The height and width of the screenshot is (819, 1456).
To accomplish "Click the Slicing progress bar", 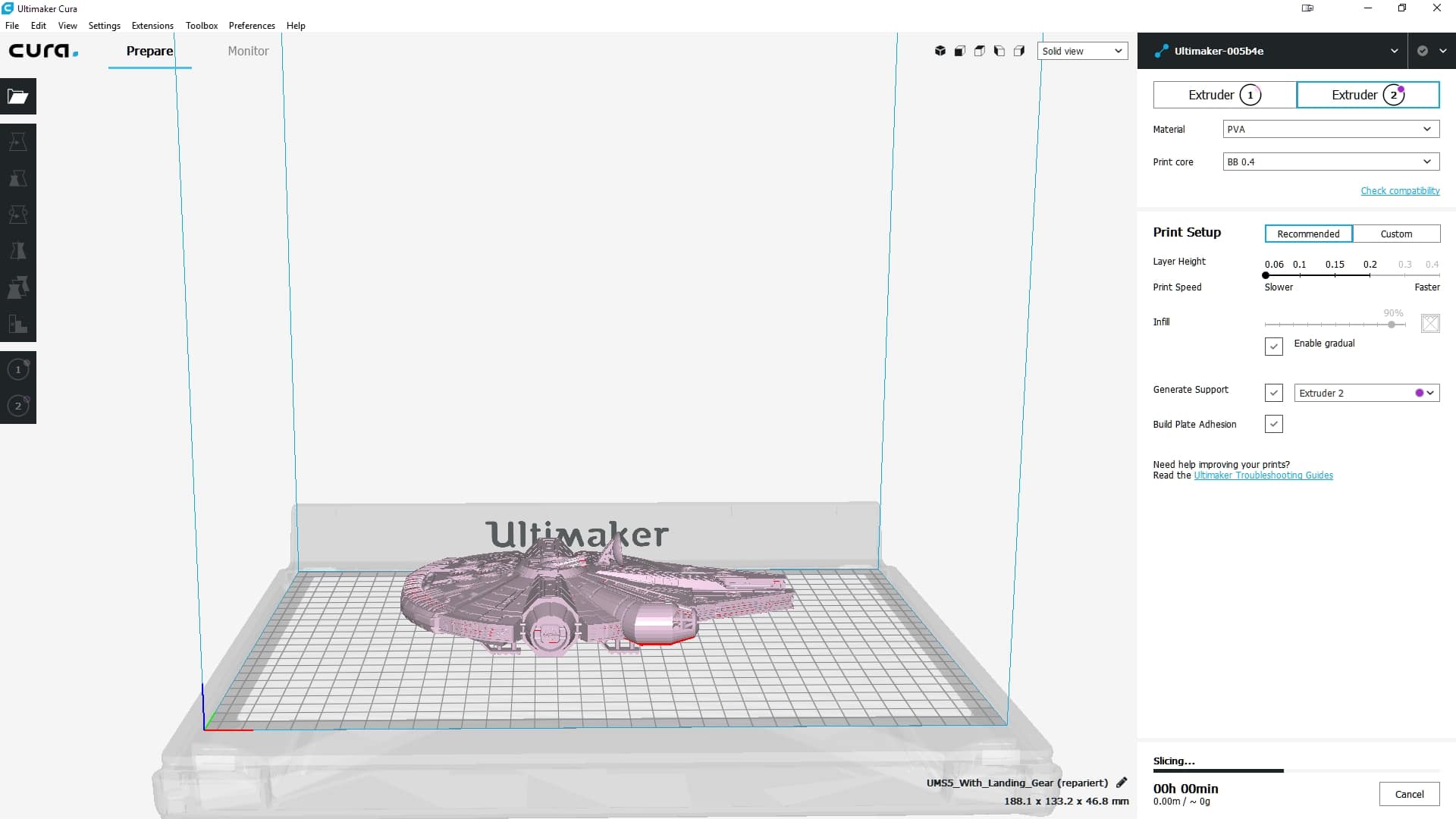I will 1296,770.
